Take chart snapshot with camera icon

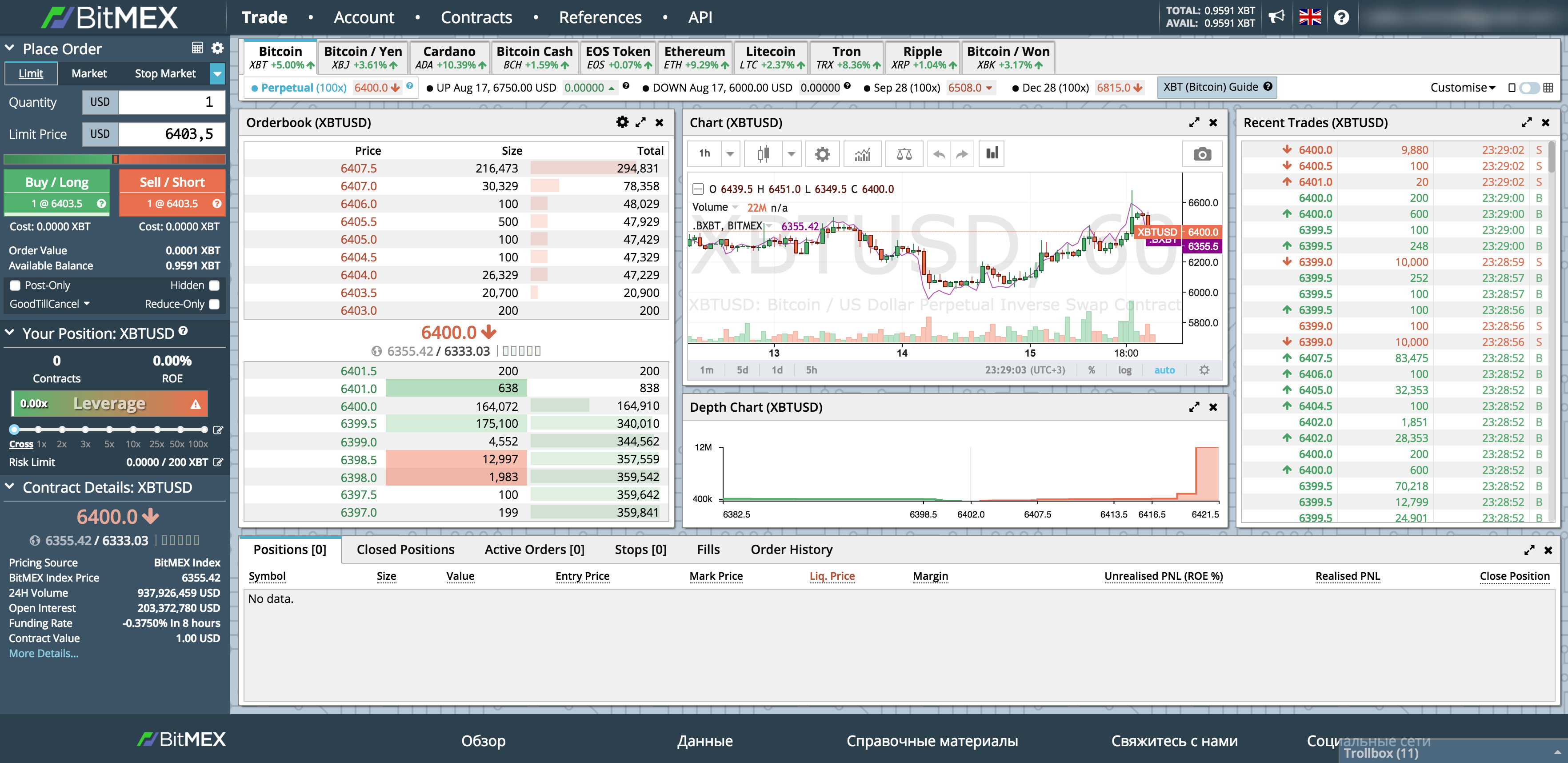tap(1202, 153)
